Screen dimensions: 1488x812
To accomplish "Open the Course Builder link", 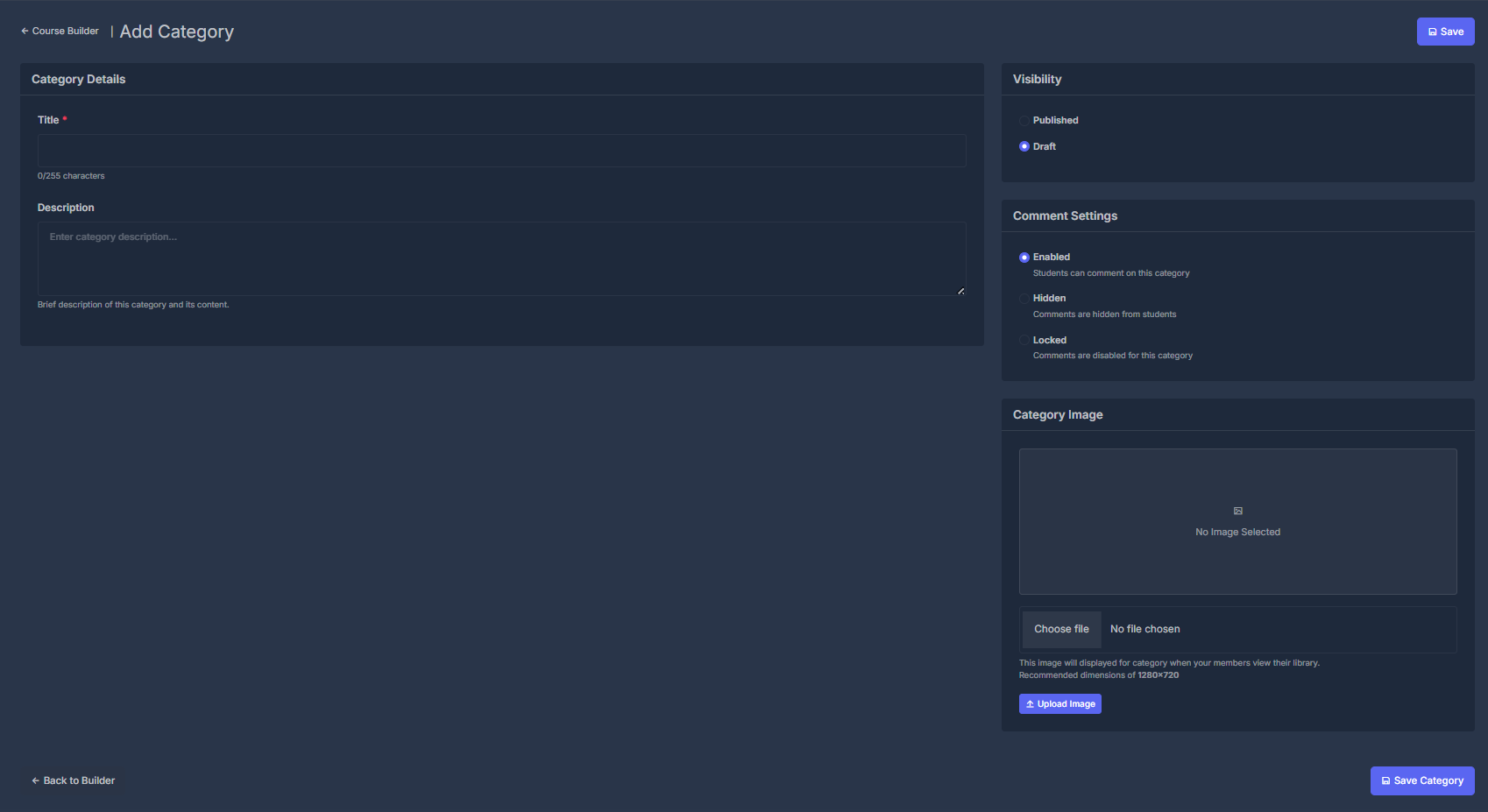I will tap(65, 30).
